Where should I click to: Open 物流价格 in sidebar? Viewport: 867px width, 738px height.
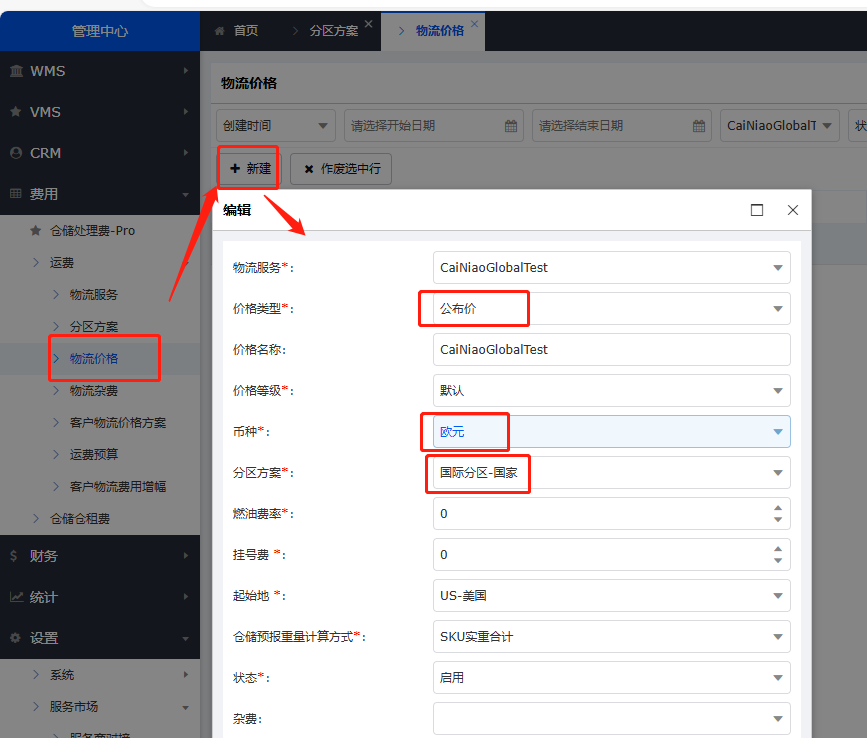(x=93, y=359)
